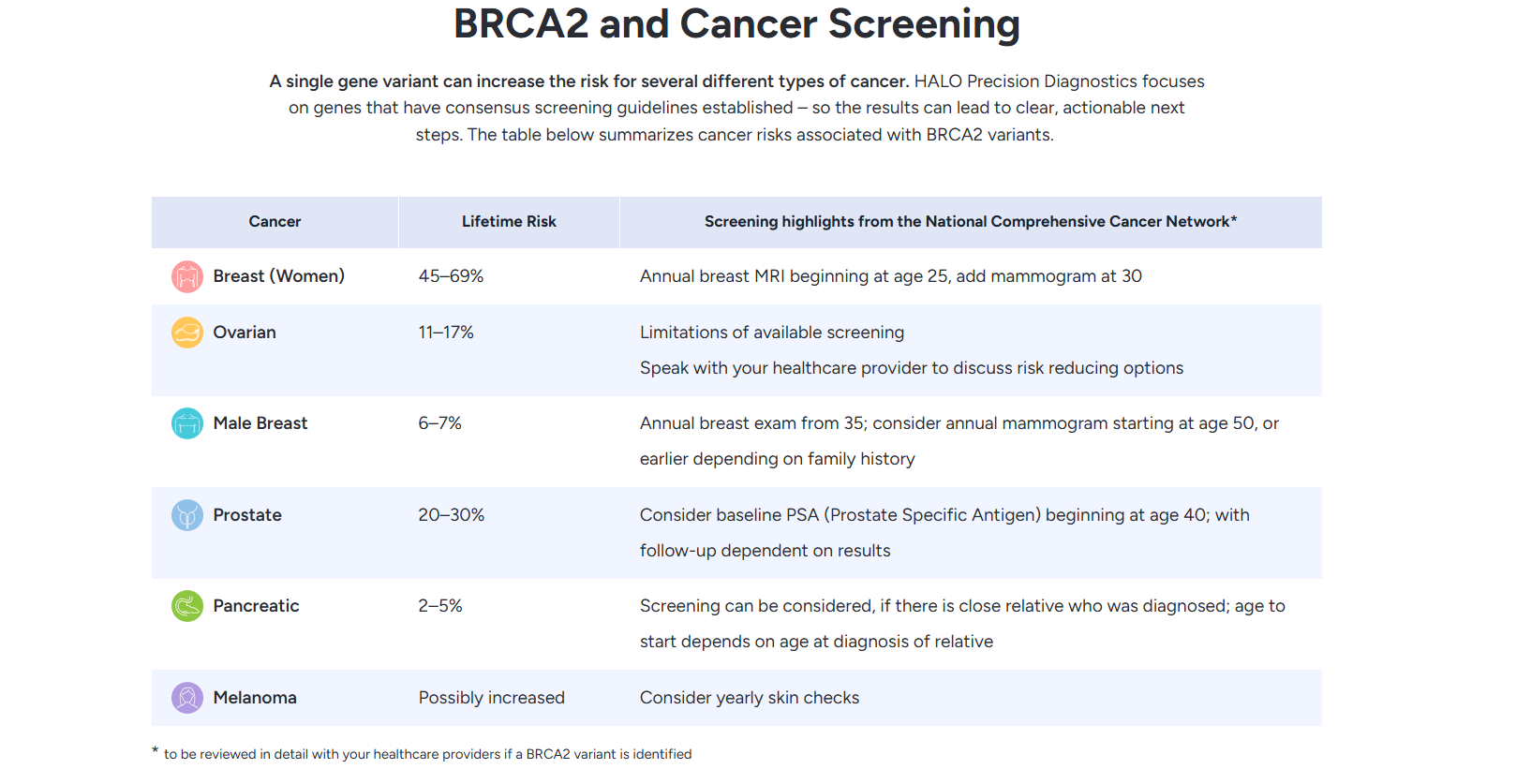This screenshot has width=1531, height=784.
Task: Click the orange Ovarian cancer icon
Action: click(187, 333)
